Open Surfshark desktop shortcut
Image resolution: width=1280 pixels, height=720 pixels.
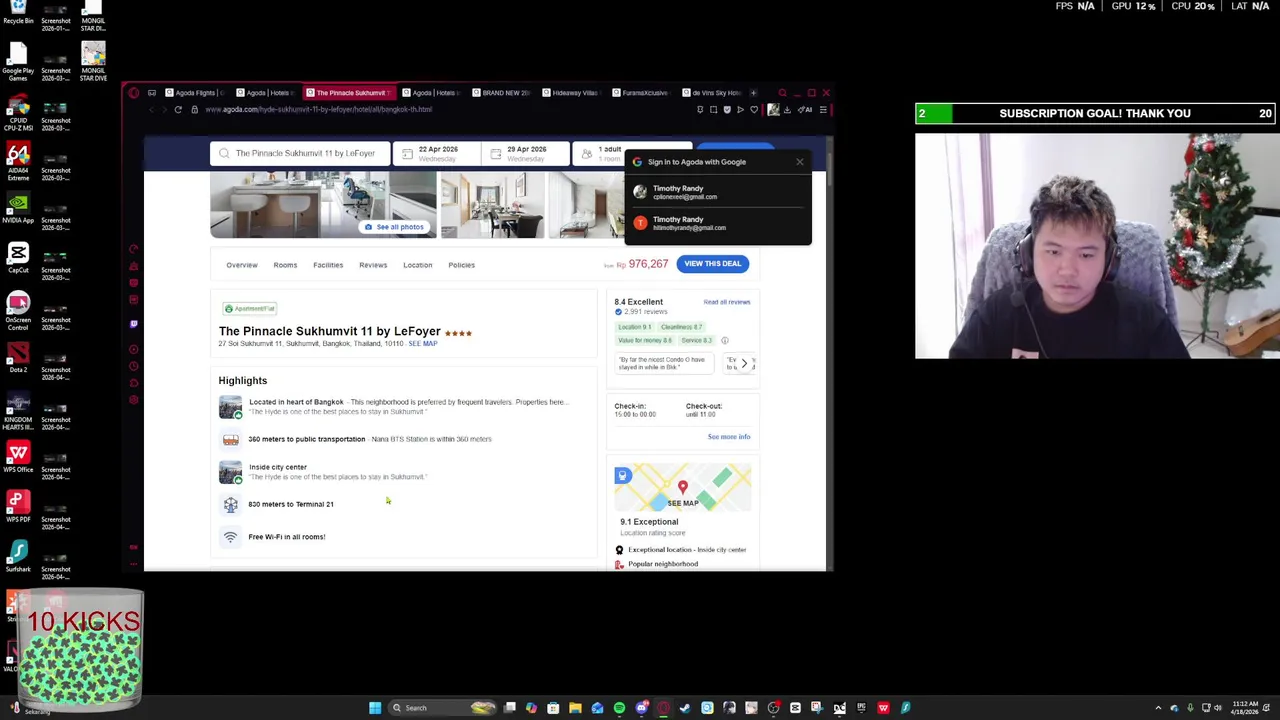point(18,557)
